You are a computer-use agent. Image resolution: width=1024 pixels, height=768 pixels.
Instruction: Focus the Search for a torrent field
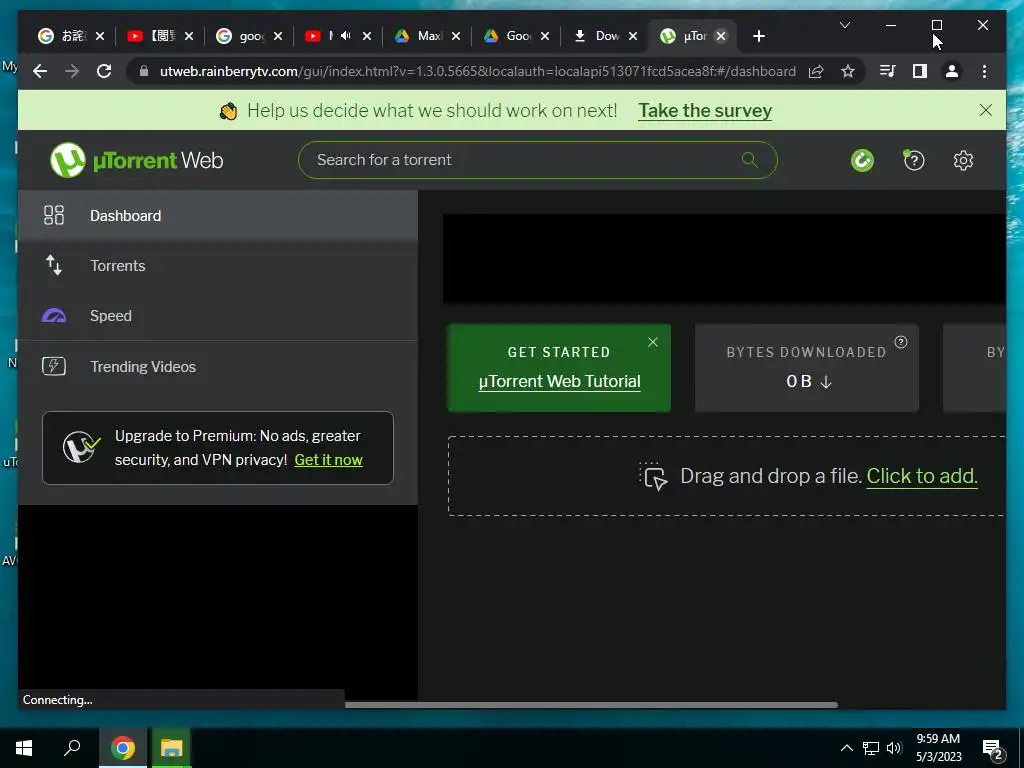(537, 160)
